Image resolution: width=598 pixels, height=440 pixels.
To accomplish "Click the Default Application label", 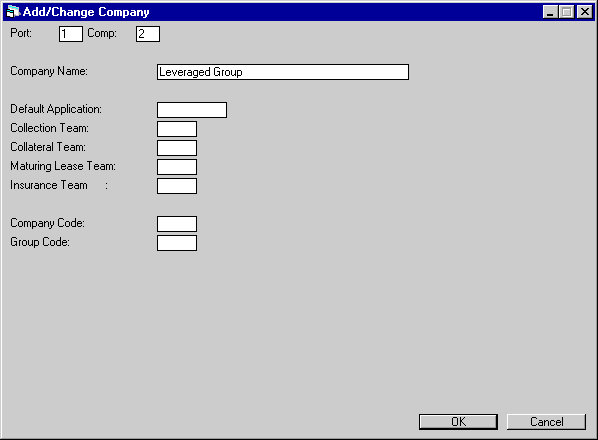I will point(56,109).
